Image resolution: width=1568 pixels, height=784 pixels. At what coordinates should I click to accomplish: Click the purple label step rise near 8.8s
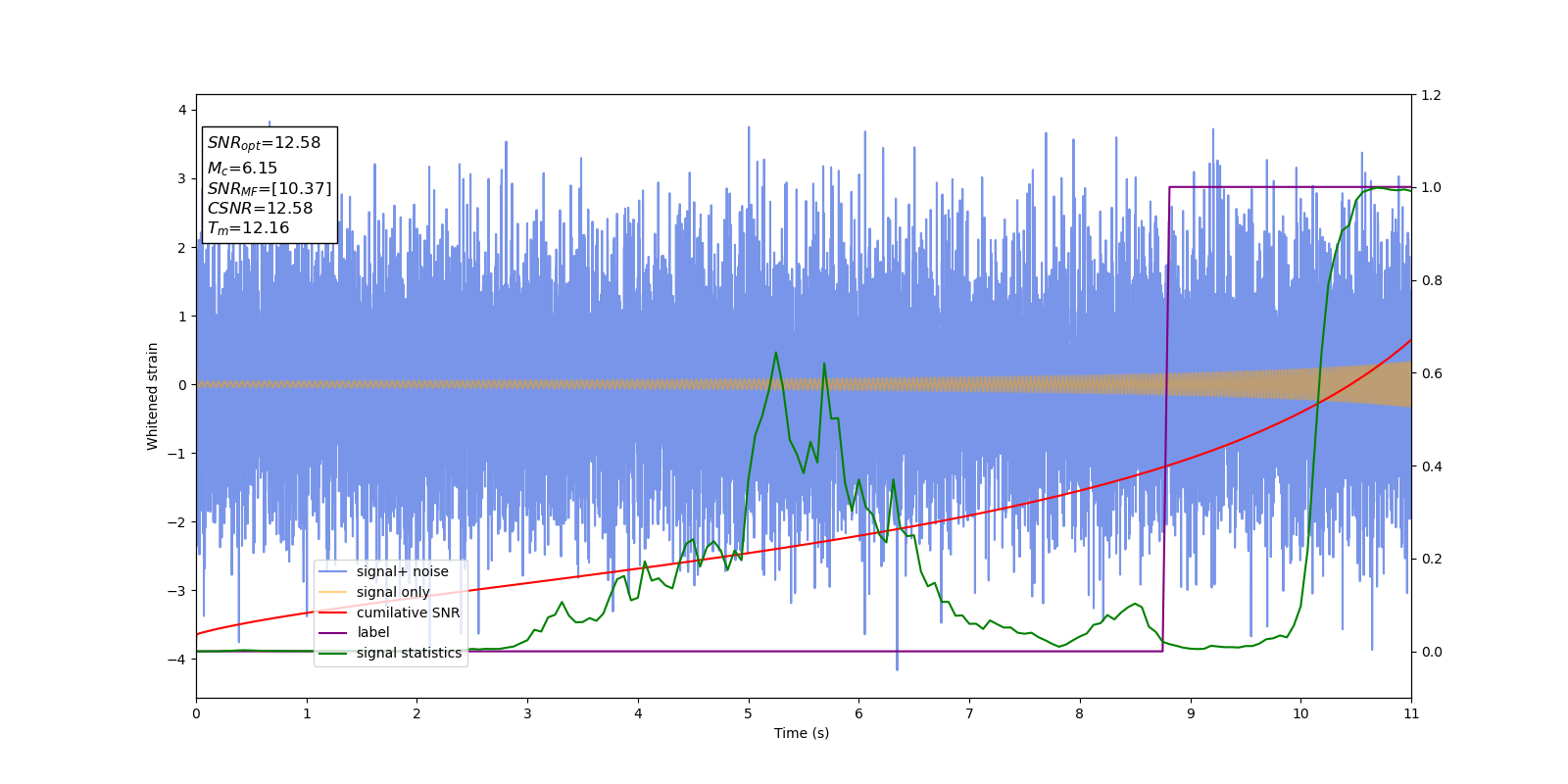click(1166, 419)
